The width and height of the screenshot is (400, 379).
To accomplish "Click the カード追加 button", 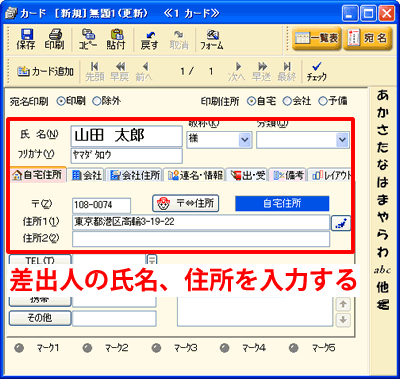I will 45,71.
